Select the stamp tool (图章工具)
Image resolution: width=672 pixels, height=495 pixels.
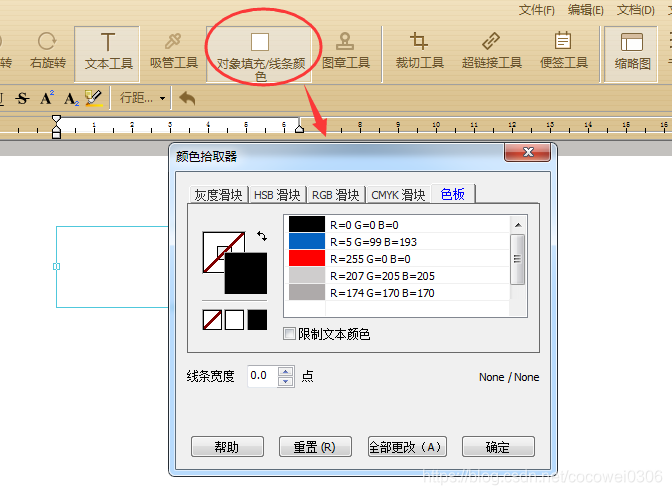pos(345,51)
